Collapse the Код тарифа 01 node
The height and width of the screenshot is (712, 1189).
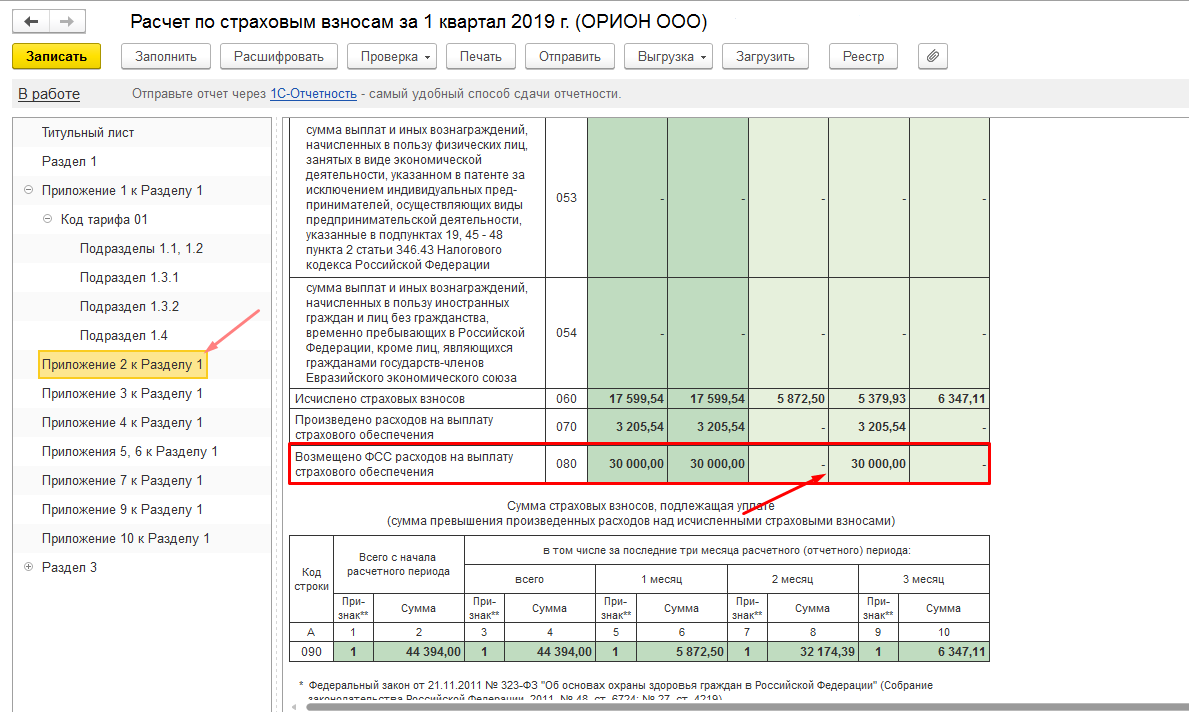(x=47, y=219)
